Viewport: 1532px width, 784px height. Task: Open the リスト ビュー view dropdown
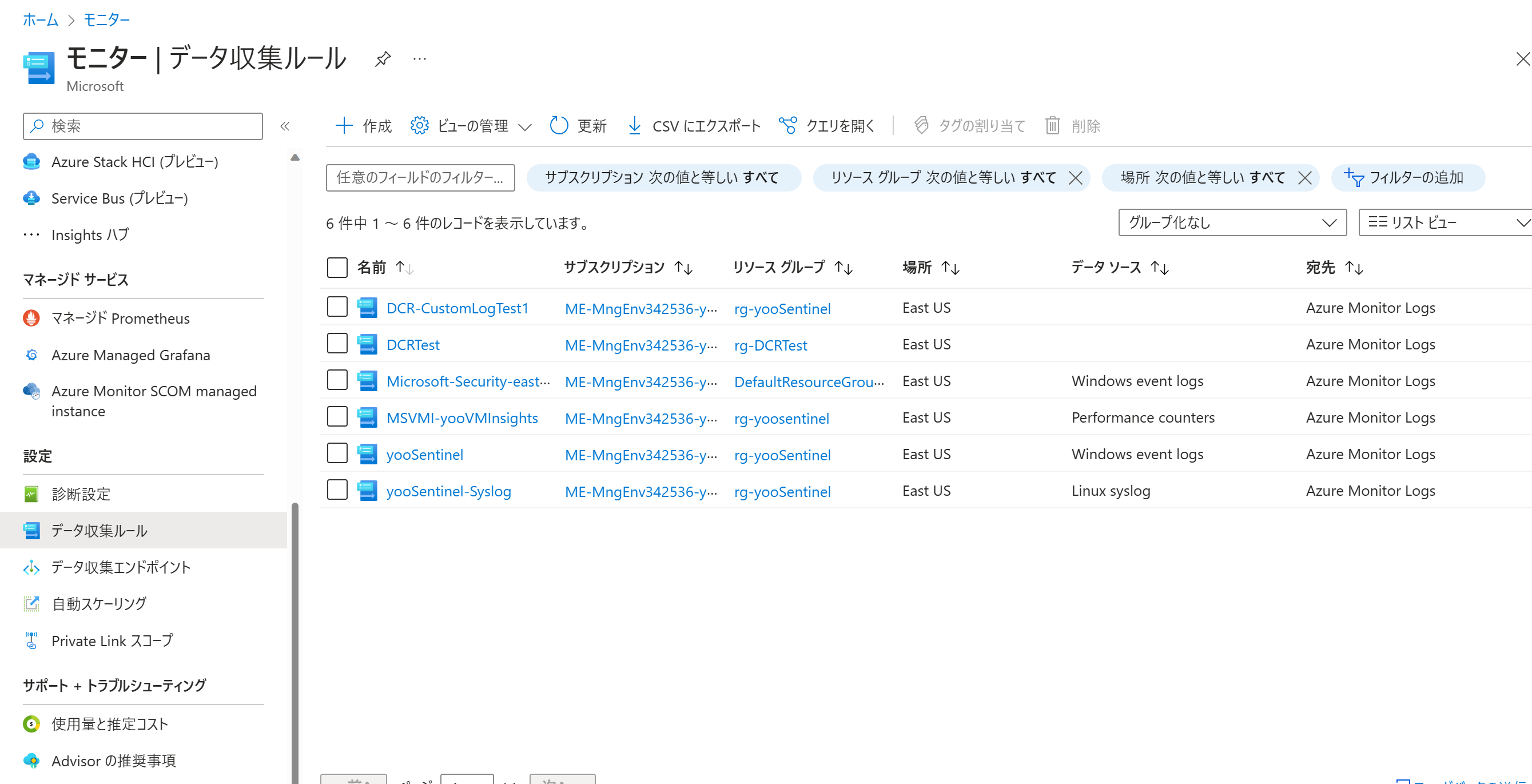(x=1445, y=222)
